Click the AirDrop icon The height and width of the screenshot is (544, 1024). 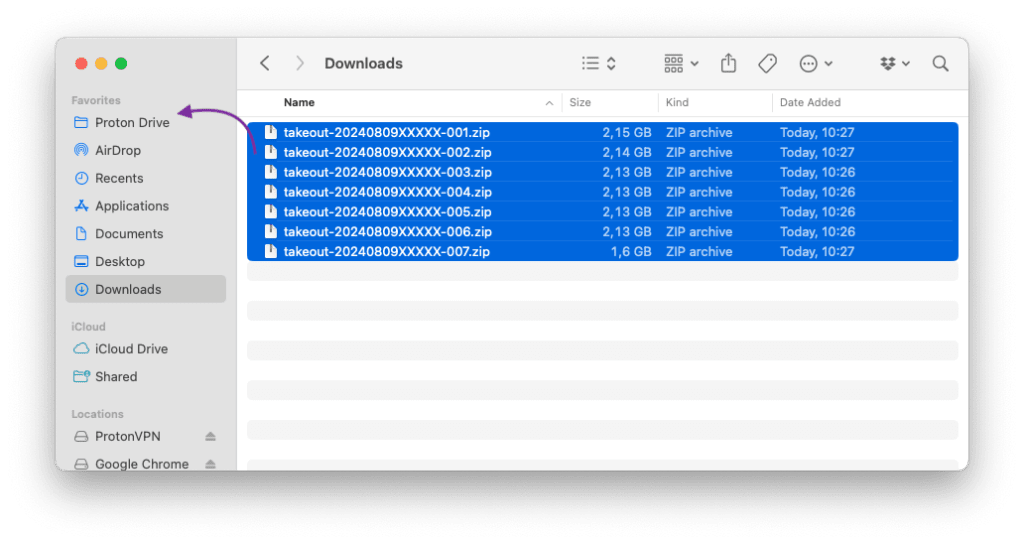pos(81,150)
